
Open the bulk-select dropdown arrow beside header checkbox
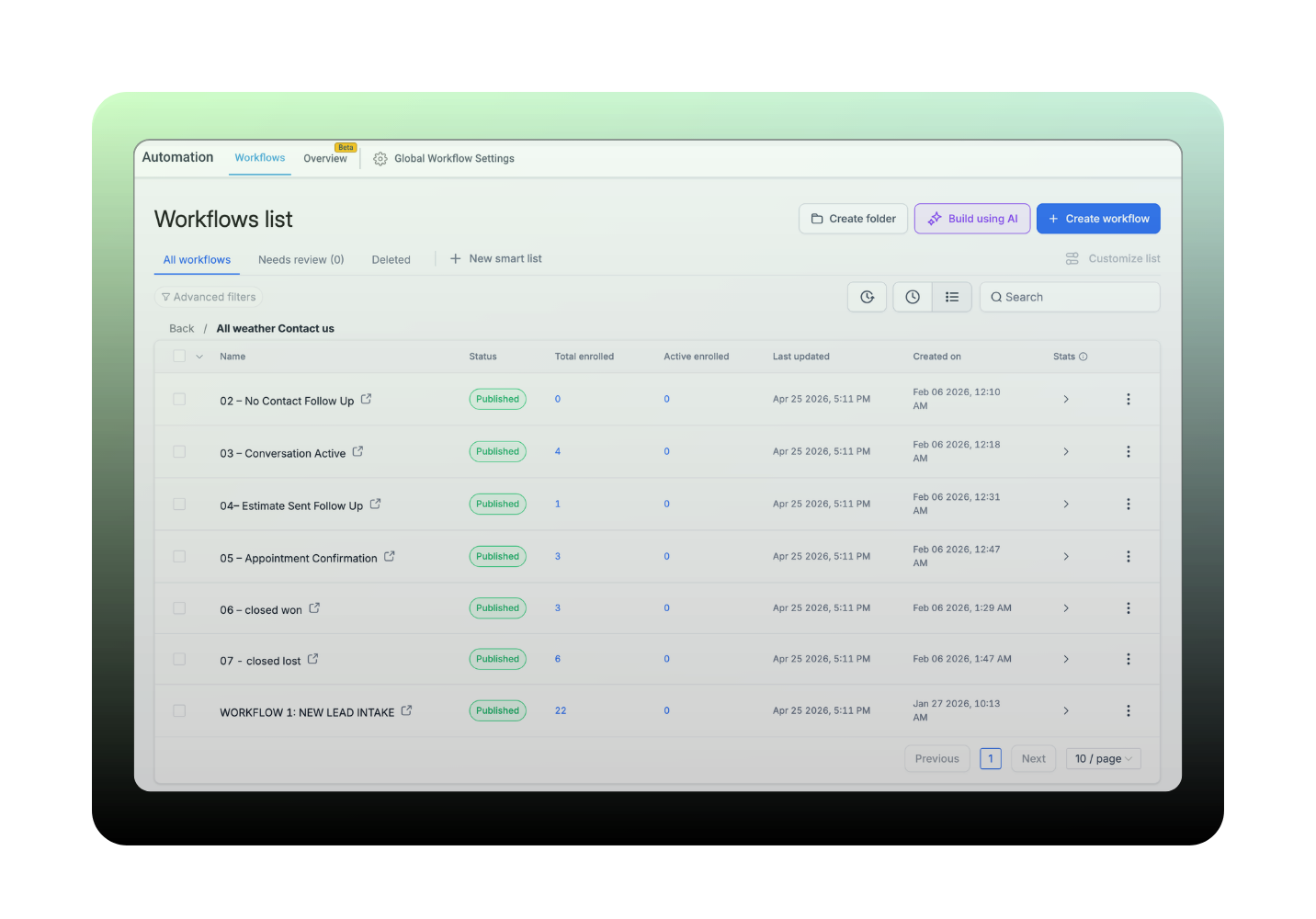(199, 357)
